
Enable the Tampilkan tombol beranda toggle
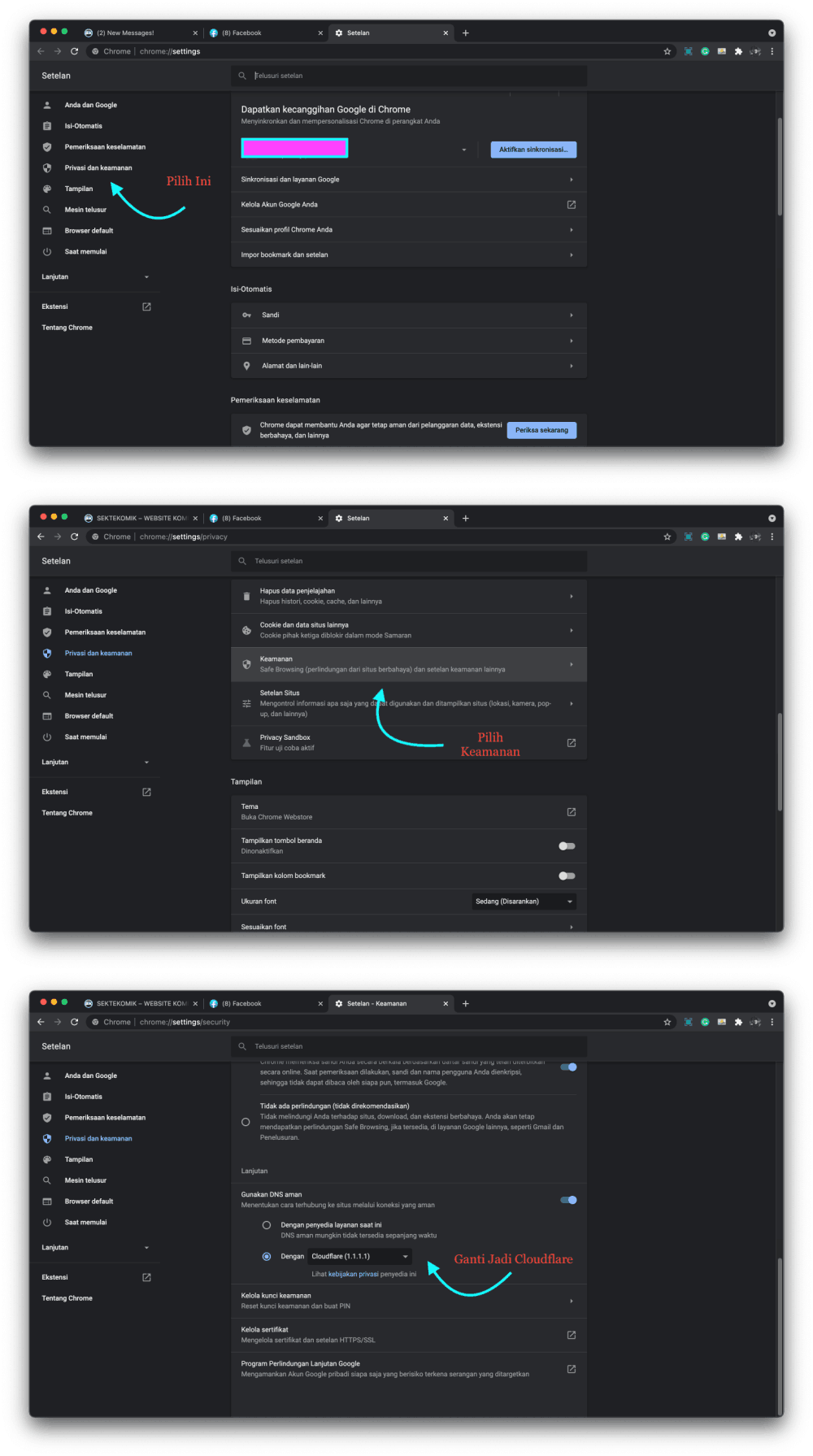567,846
